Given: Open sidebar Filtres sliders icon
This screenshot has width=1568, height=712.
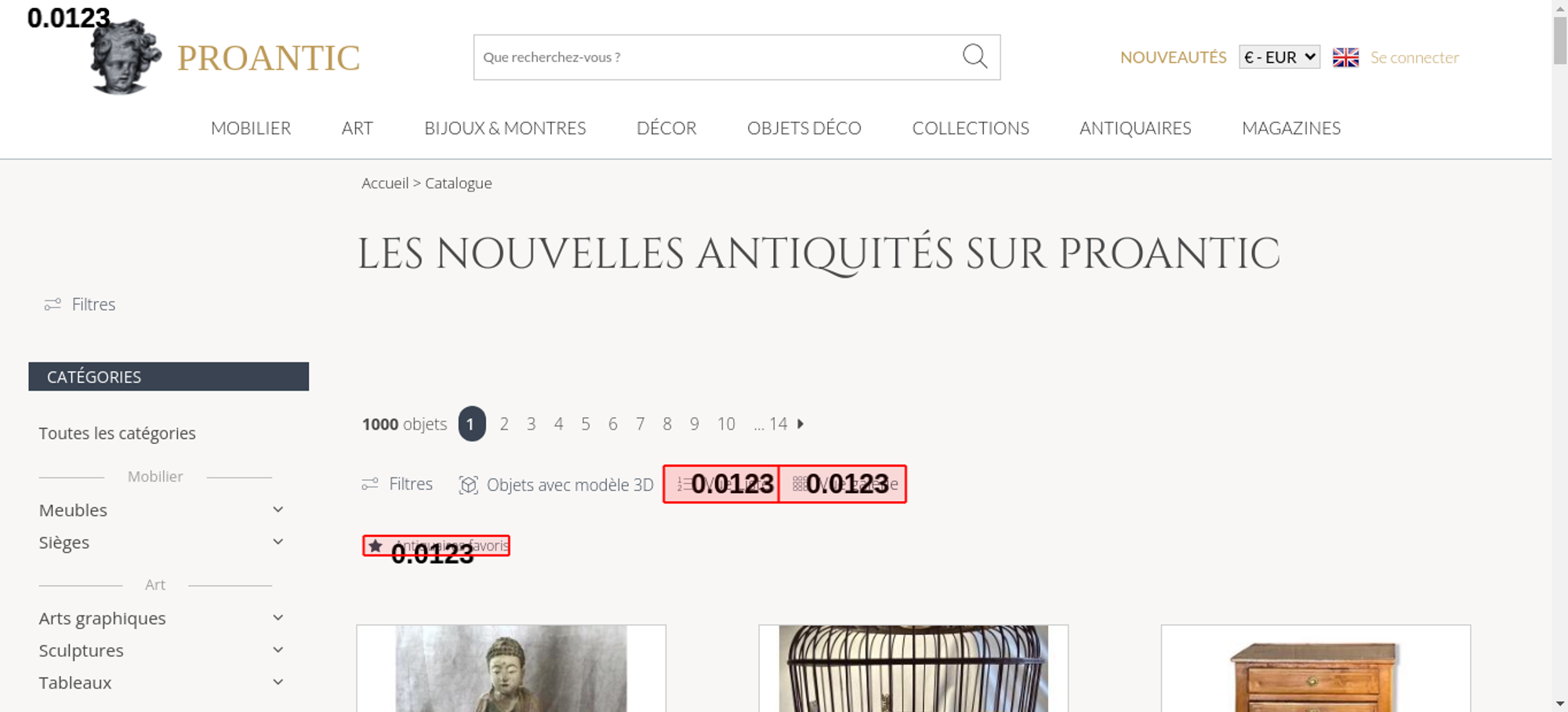Looking at the screenshot, I should [53, 304].
